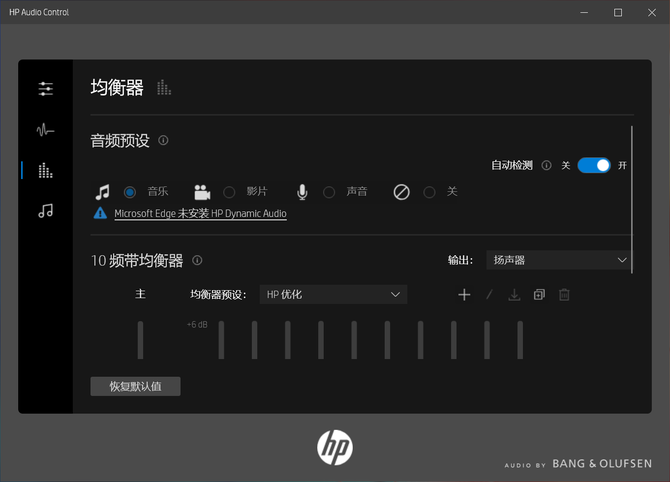This screenshot has width=670, height=482.
Task: Click the microphone voice preset icon
Action: point(302,192)
